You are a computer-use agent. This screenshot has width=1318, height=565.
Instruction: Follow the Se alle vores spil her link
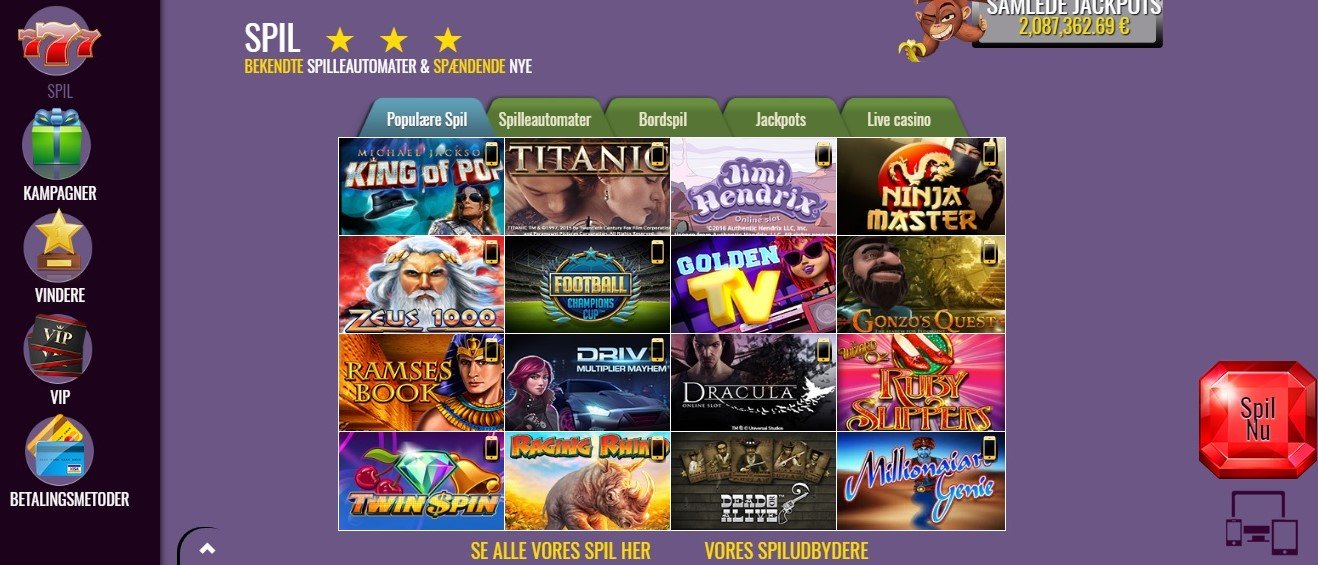tap(561, 551)
